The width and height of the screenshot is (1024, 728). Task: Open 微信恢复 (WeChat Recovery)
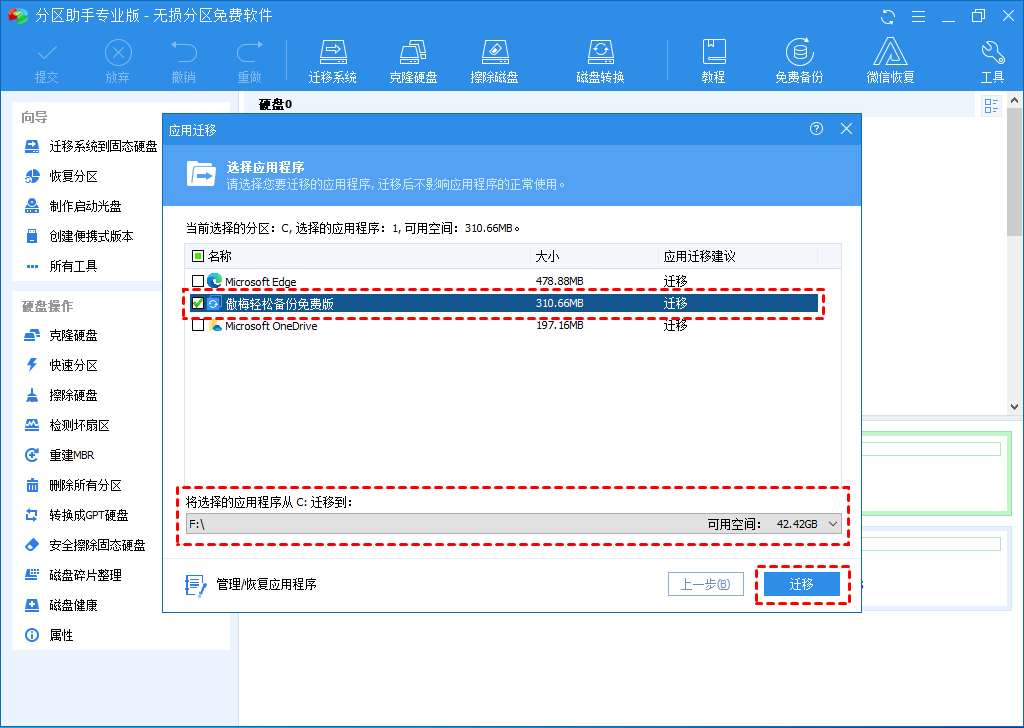889,60
